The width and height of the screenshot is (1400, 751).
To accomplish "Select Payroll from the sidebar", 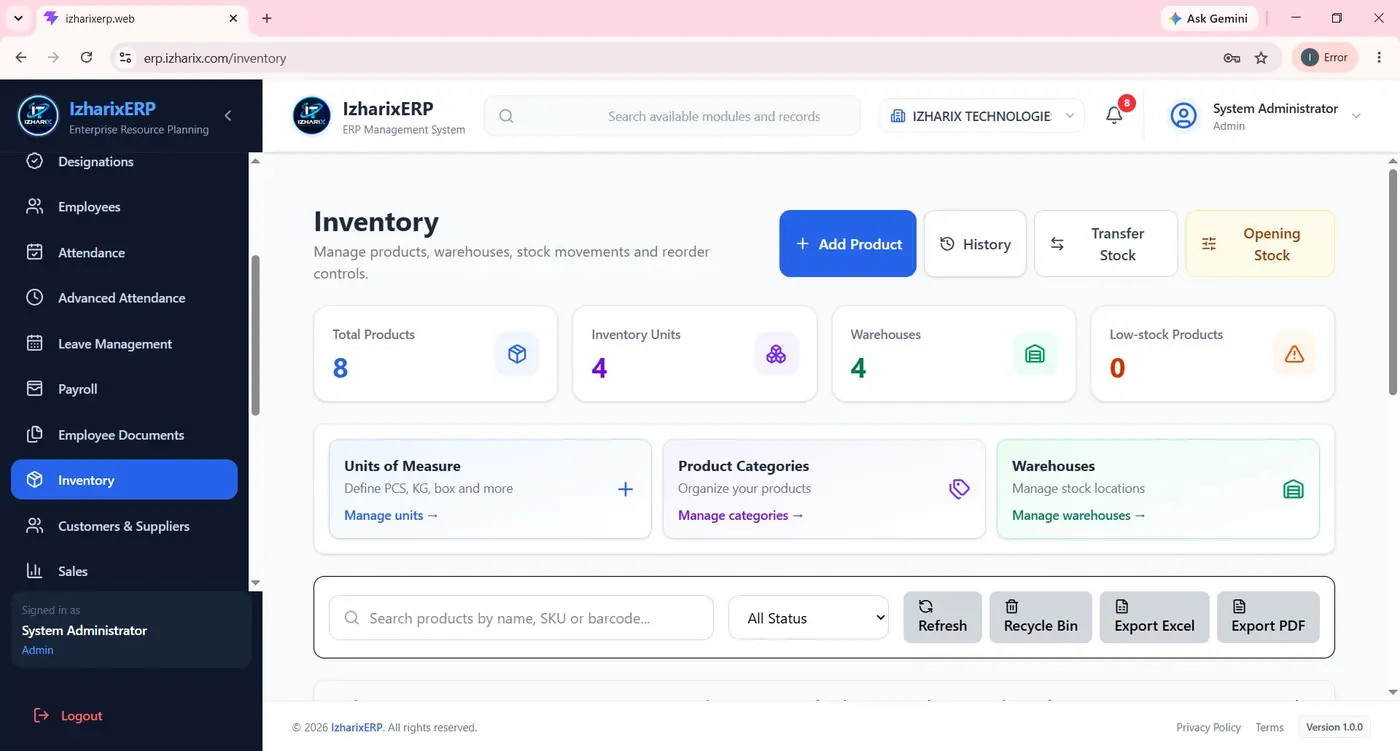I will click(x=124, y=389).
